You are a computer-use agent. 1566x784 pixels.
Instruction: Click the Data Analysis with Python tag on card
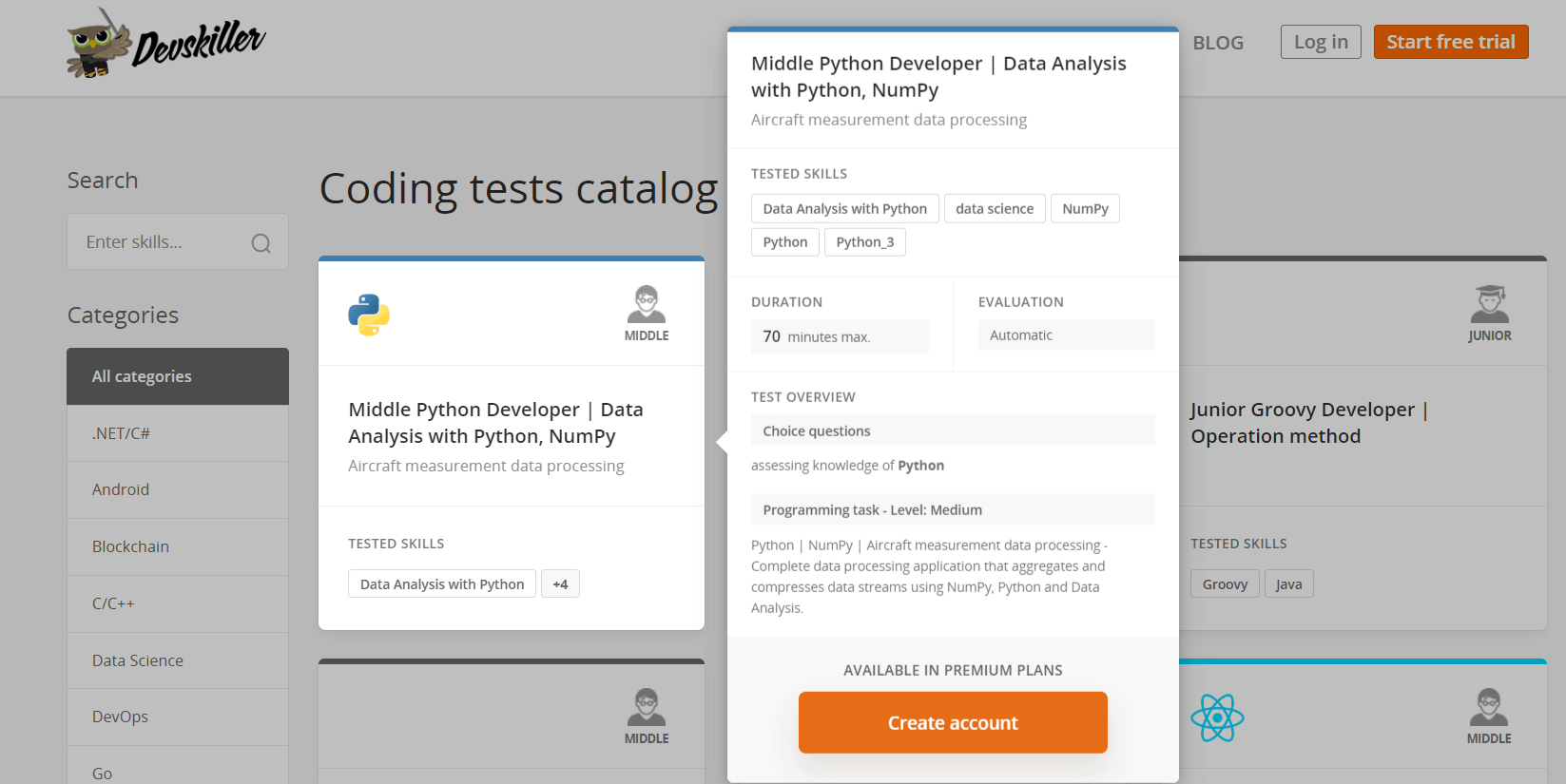(x=442, y=583)
